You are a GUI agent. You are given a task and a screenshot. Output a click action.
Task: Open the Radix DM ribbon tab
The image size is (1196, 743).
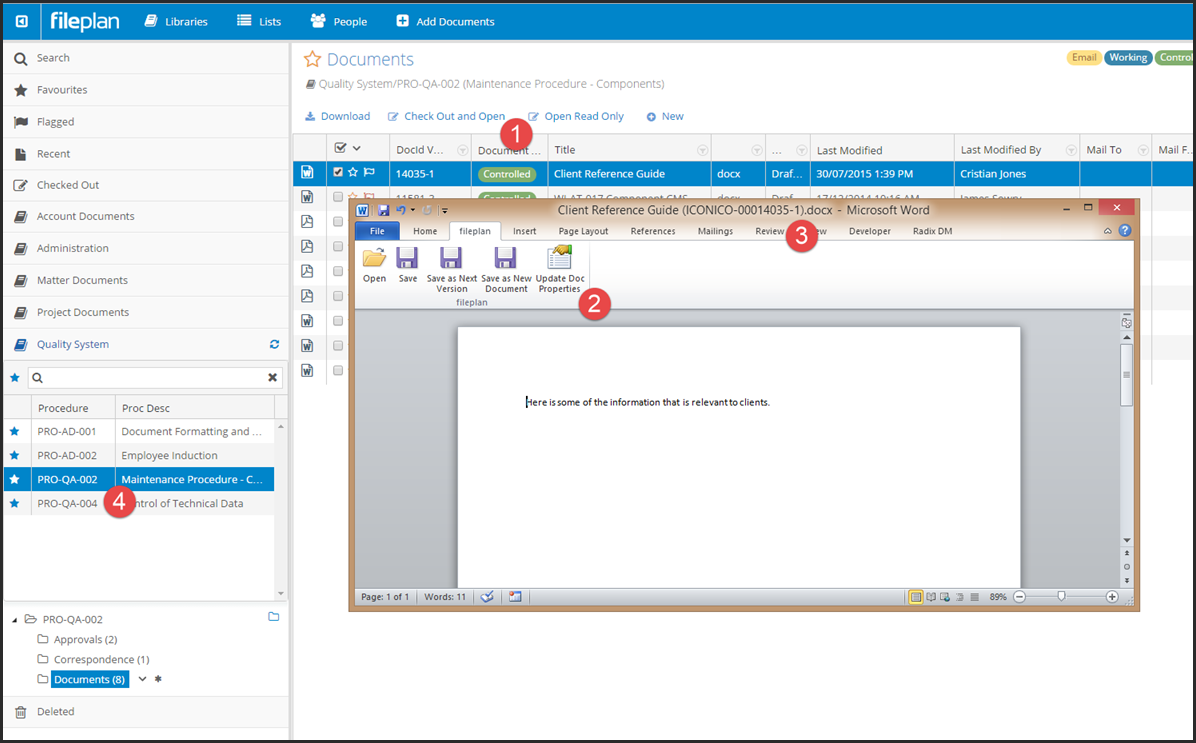(x=932, y=231)
